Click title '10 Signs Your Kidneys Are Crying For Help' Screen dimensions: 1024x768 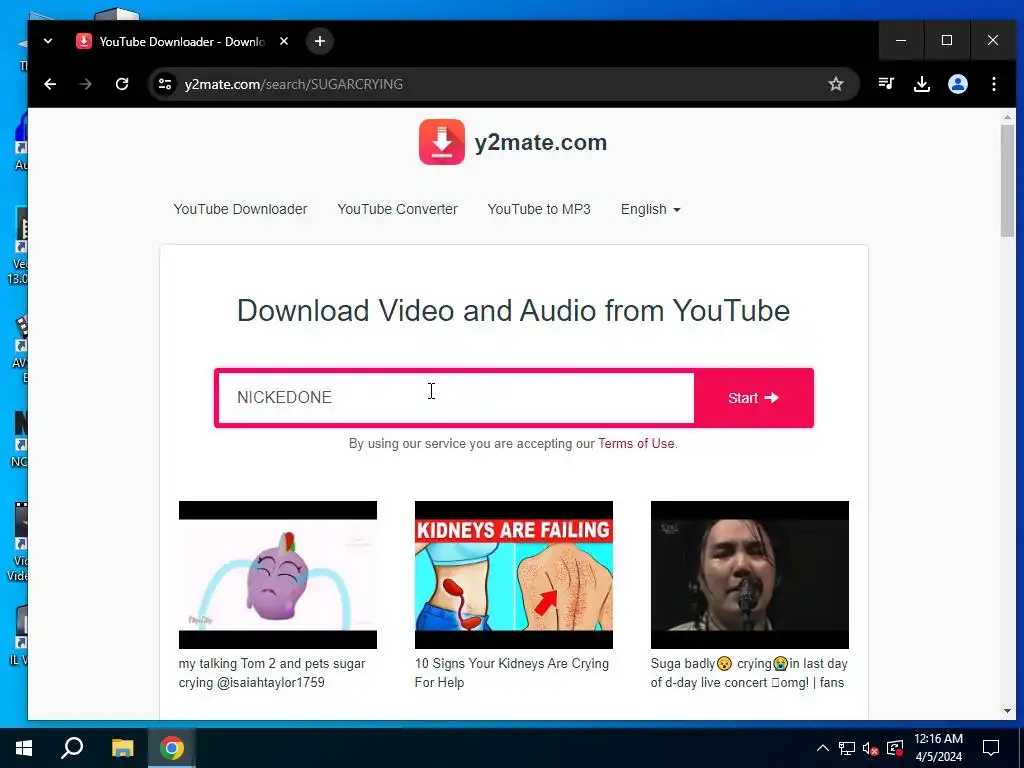(511, 673)
